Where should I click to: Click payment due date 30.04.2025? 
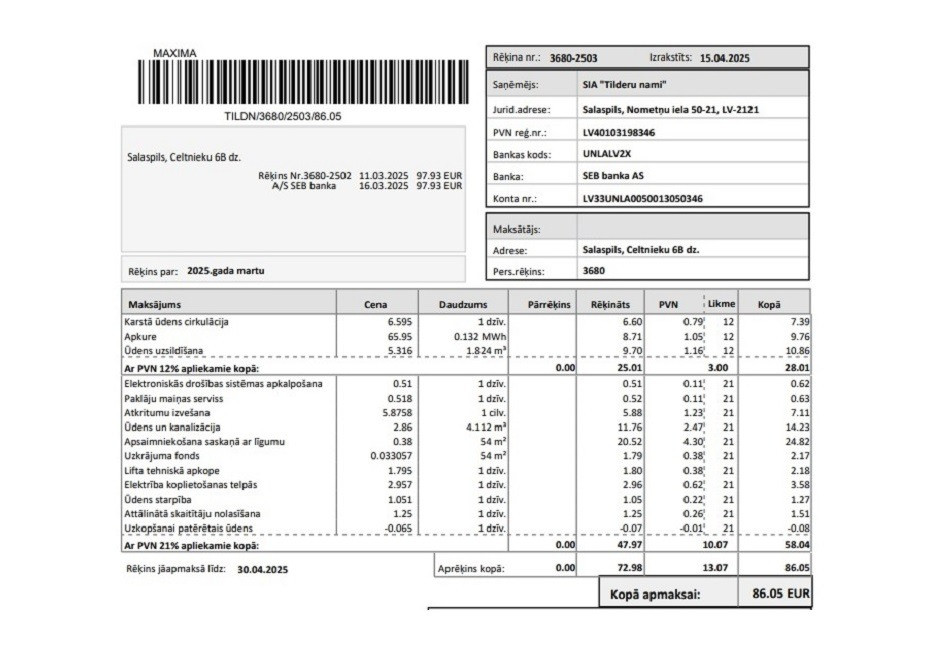click(262, 569)
